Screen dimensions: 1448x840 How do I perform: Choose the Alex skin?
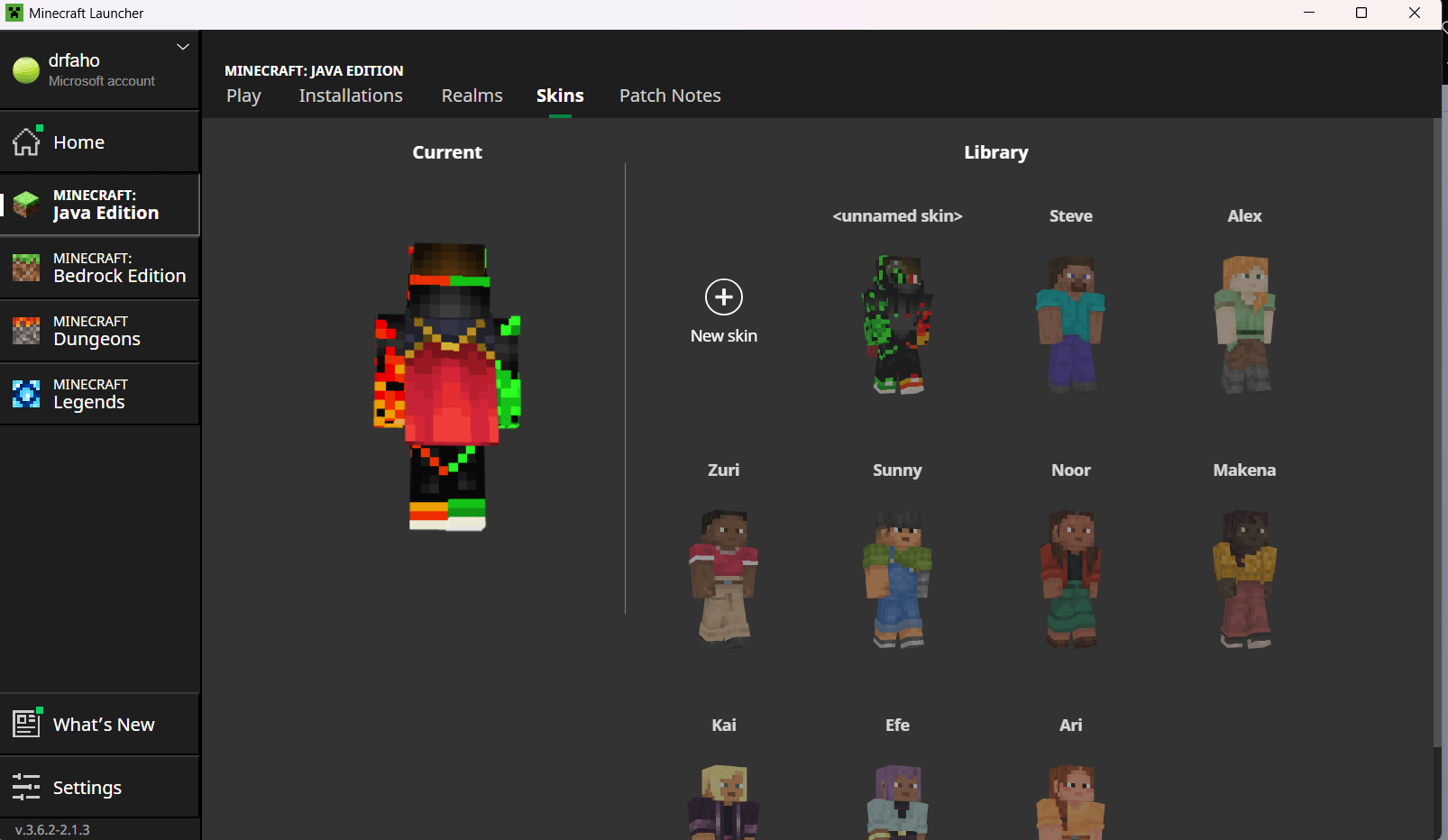[x=1245, y=324]
